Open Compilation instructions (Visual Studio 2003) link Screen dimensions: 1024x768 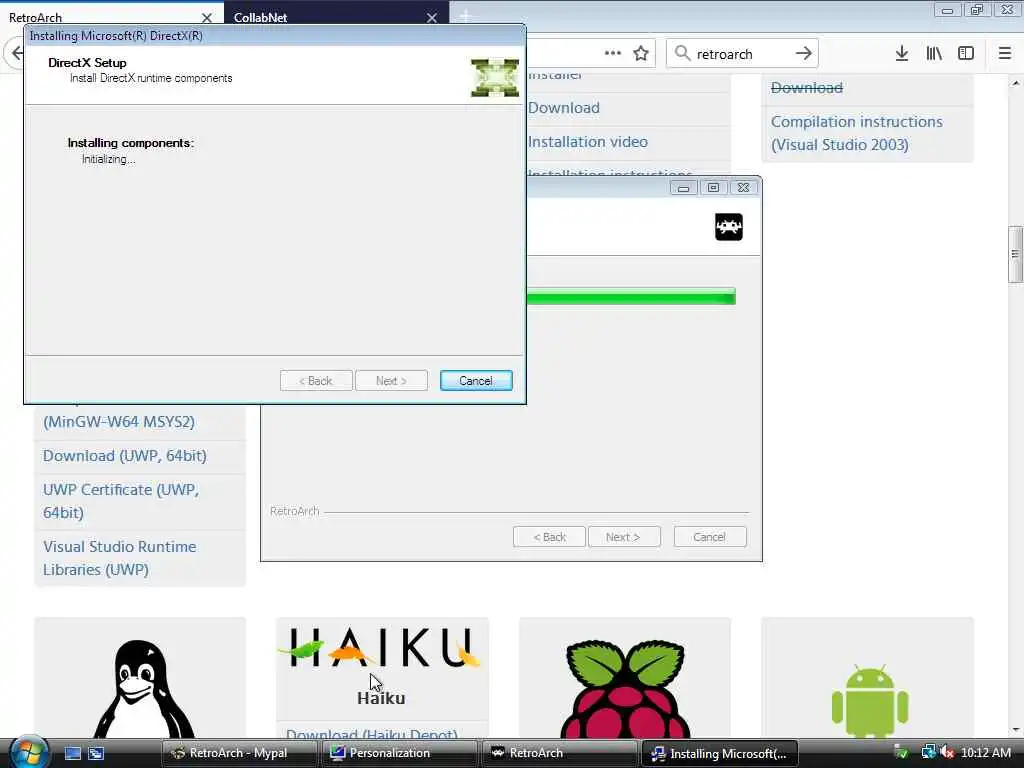point(856,133)
